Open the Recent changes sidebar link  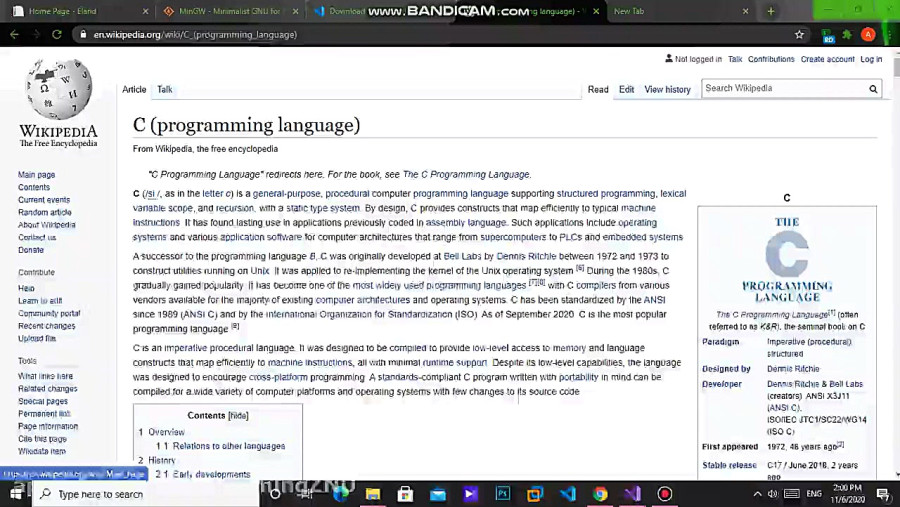46,326
